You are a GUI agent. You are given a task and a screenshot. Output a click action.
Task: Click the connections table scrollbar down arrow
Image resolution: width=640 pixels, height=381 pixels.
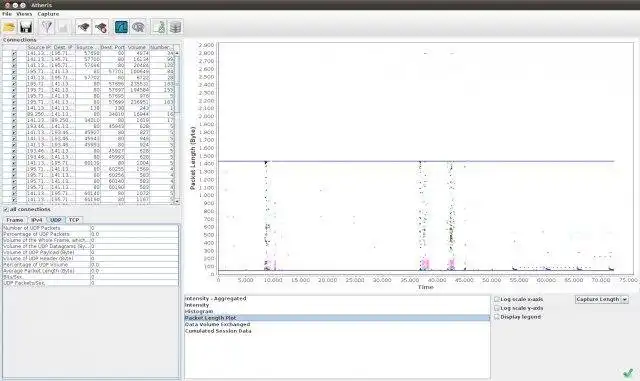click(177, 202)
